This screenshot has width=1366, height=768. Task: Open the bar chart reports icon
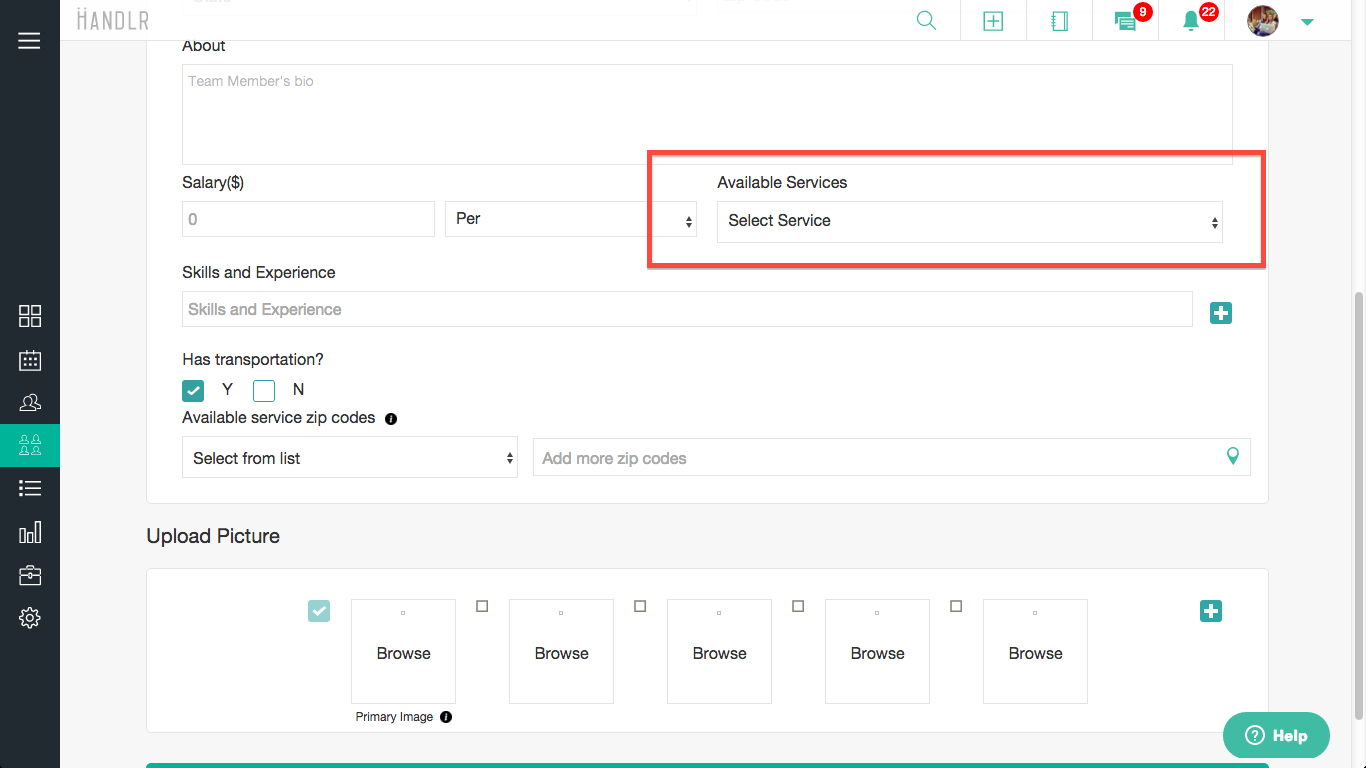point(30,532)
